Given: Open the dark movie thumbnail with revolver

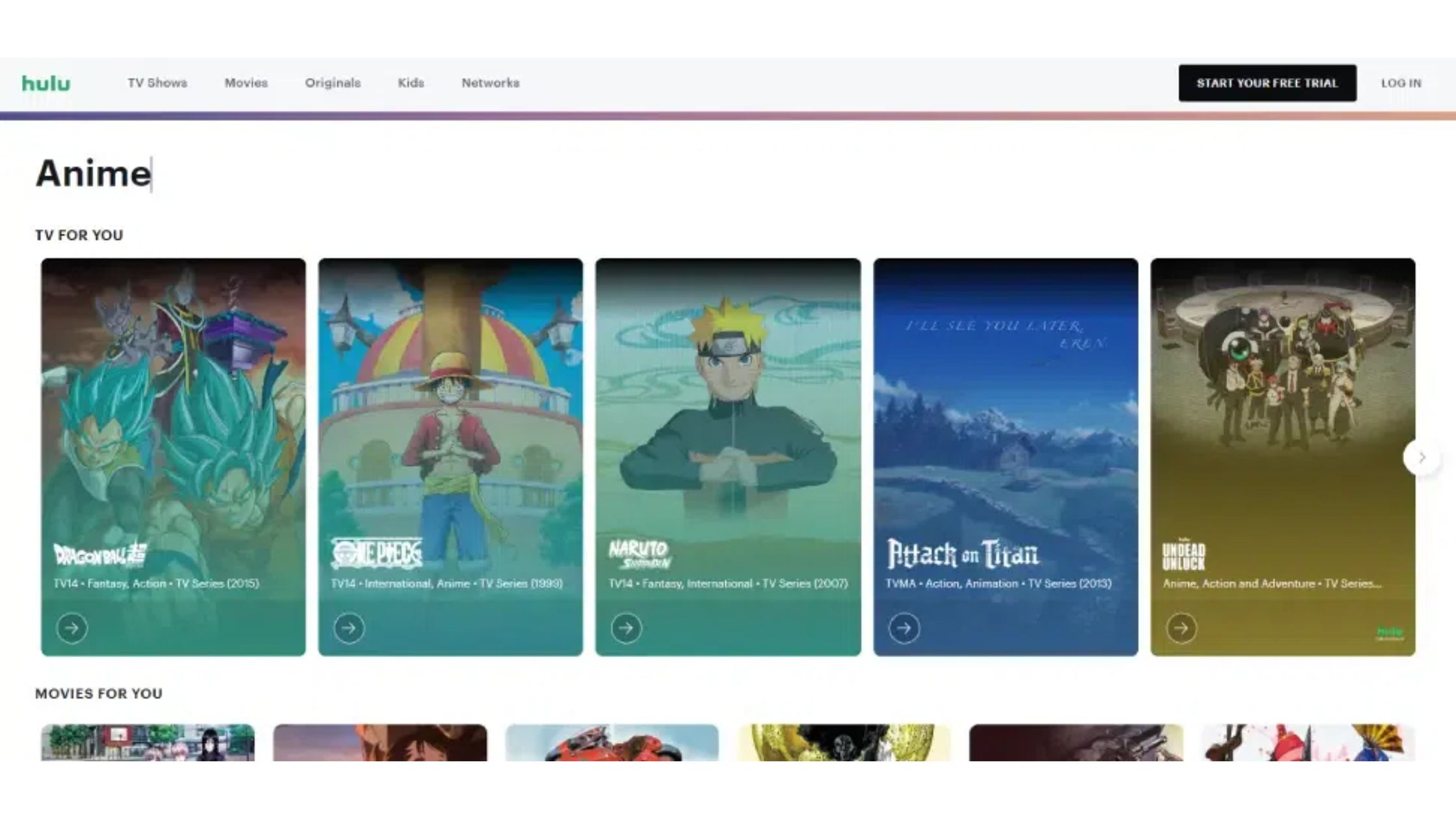Looking at the screenshot, I should 1076,742.
